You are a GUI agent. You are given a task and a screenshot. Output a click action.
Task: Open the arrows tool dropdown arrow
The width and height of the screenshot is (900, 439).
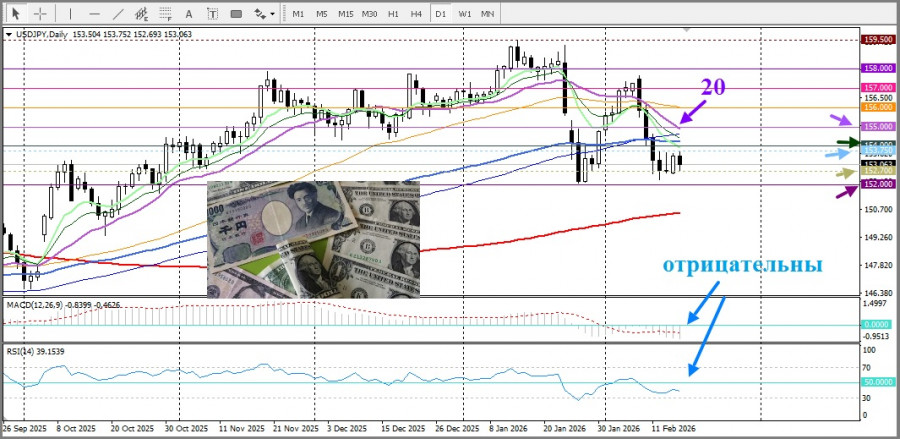273,14
